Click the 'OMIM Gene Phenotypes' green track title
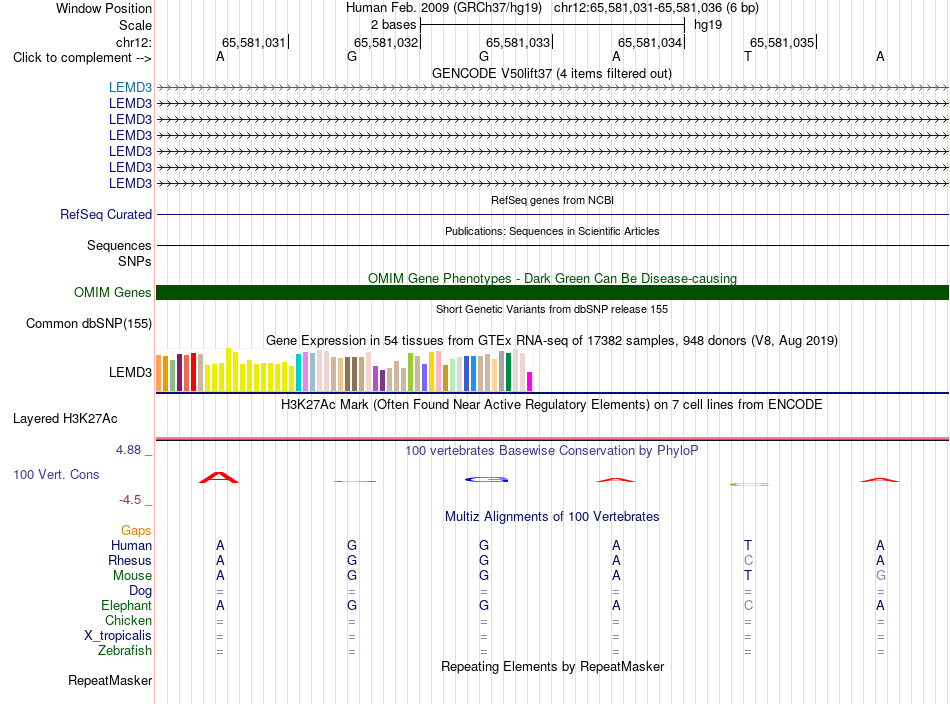Screen dimensions: 950x704 552,278
